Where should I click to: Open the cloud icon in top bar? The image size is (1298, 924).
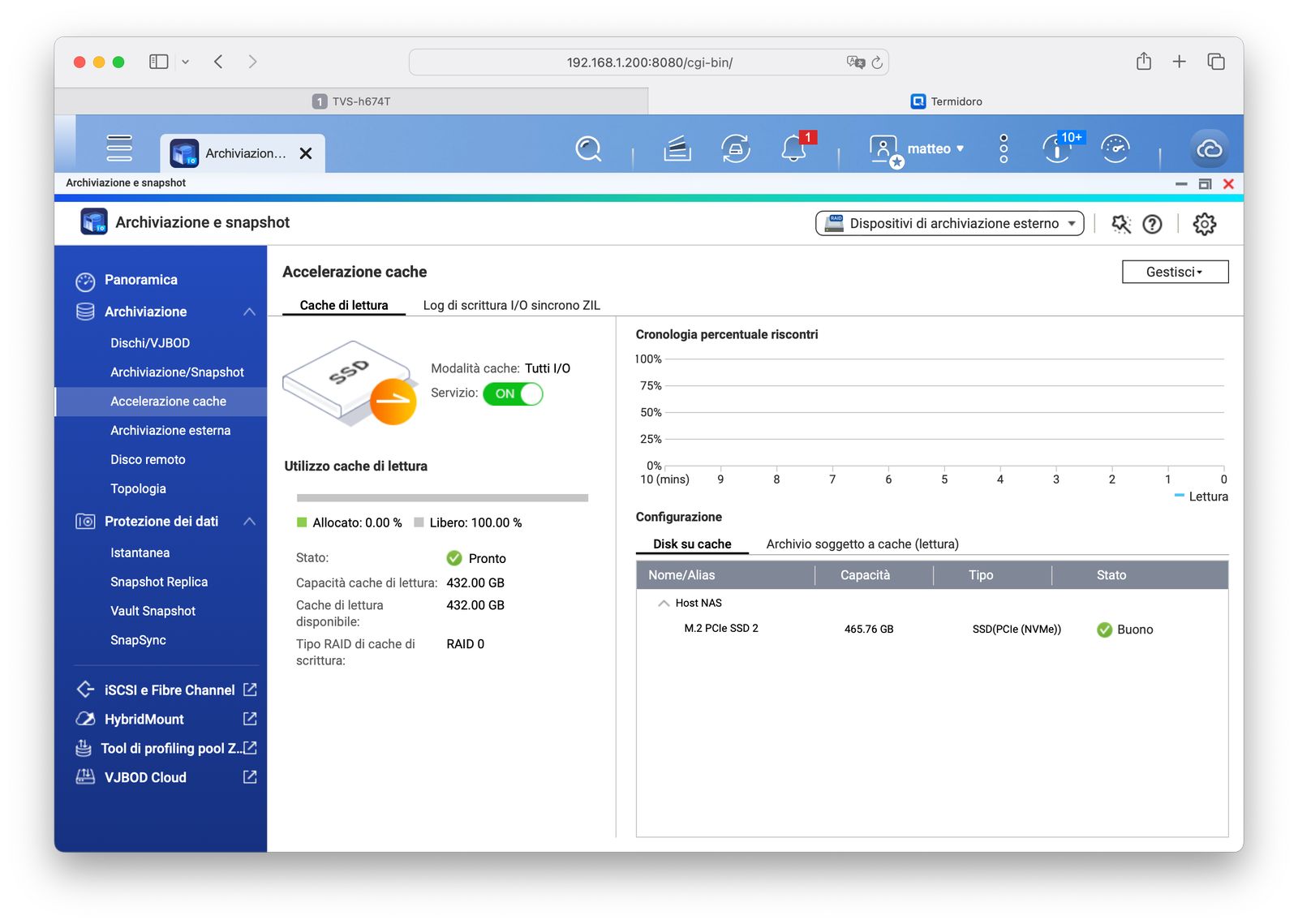click(x=1209, y=149)
